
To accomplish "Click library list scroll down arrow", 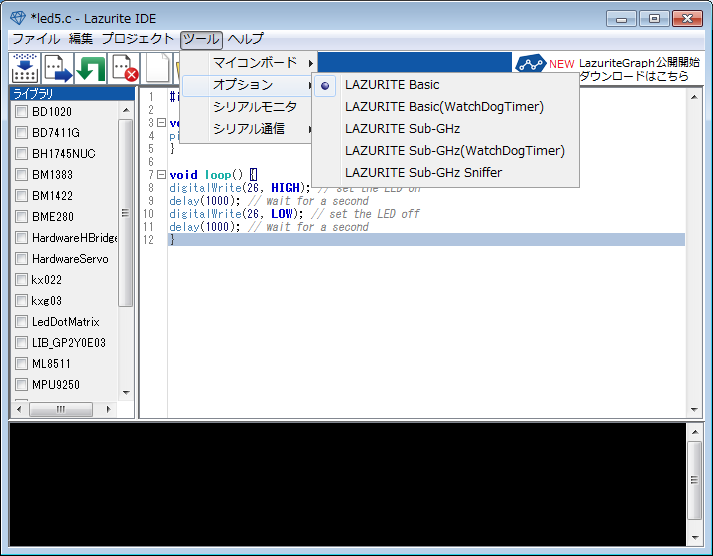I will (126, 393).
